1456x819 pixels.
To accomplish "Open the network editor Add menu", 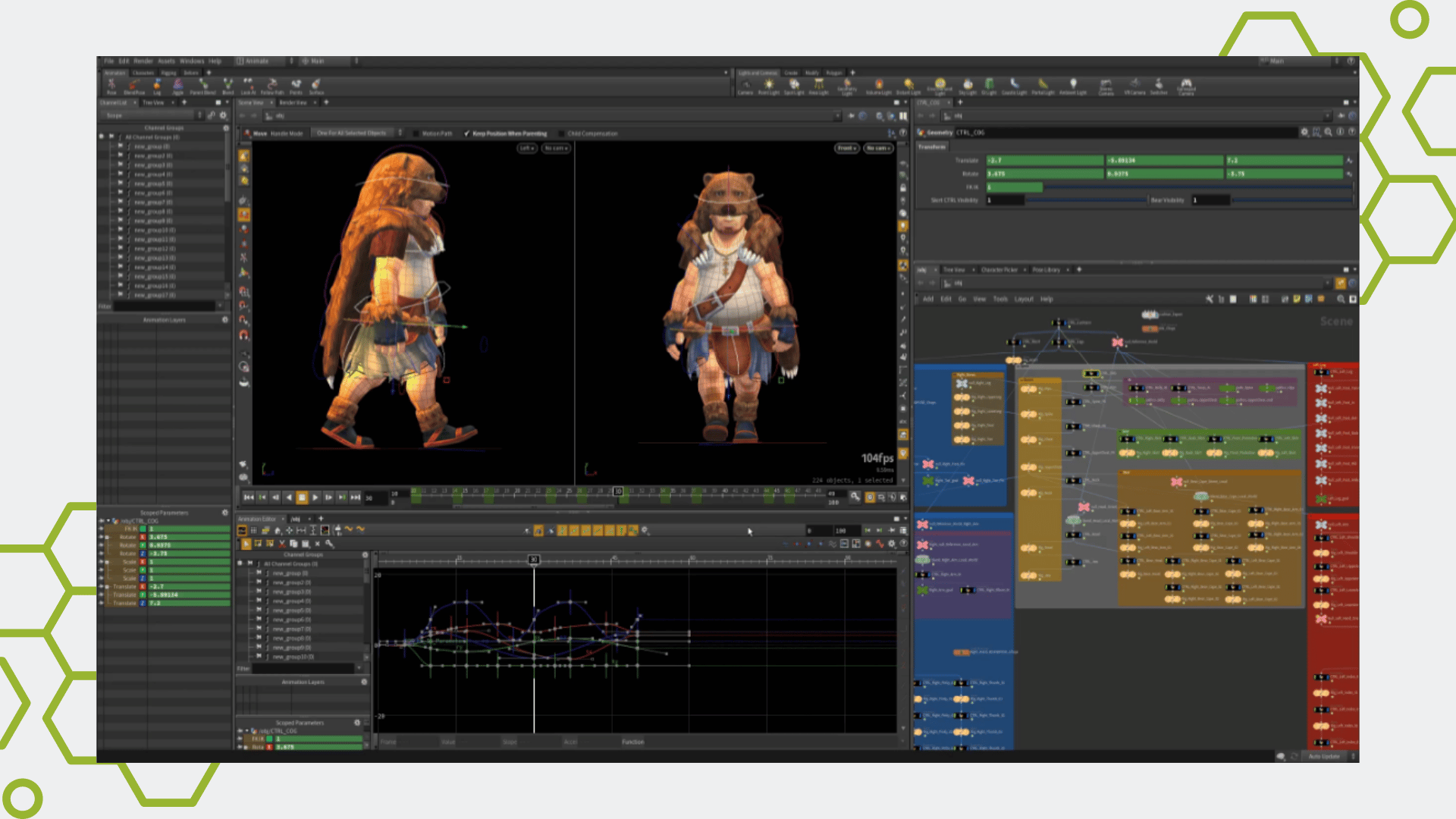I will (927, 300).
